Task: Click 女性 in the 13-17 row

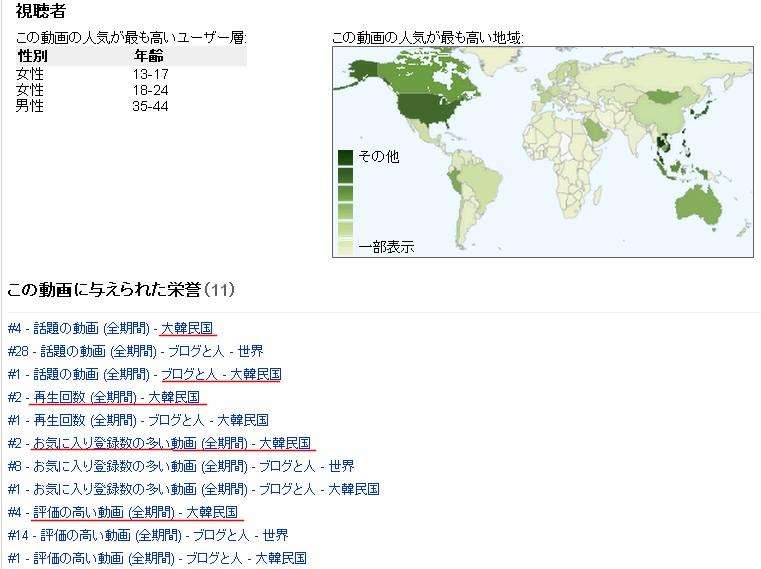Action: pyautogui.click(x=30, y=74)
